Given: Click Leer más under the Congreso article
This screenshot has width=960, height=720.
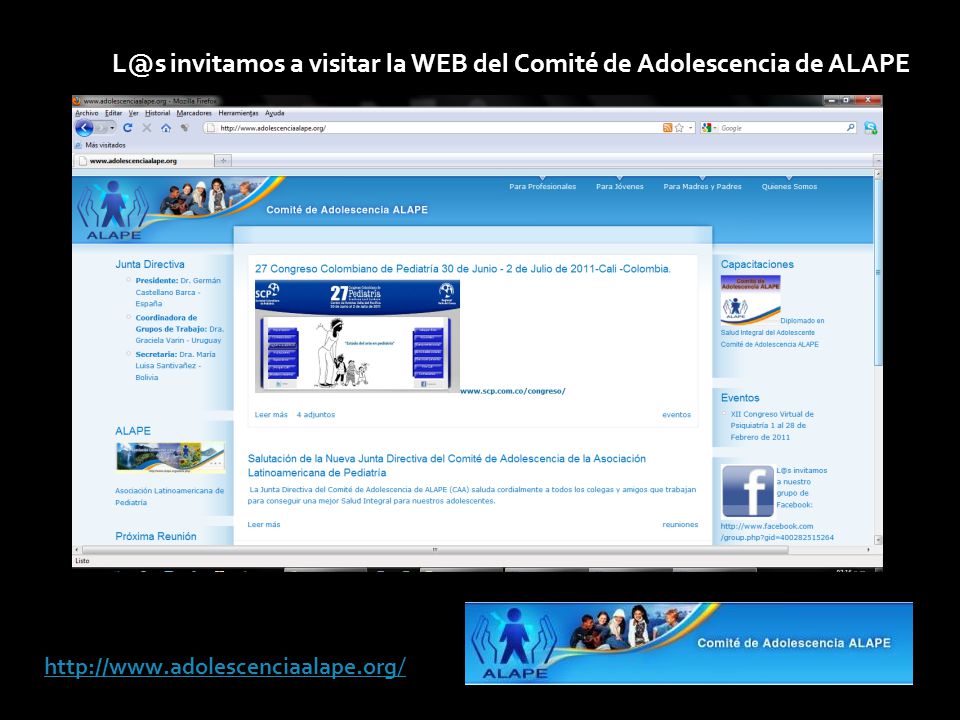Looking at the screenshot, I should [x=271, y=414].
